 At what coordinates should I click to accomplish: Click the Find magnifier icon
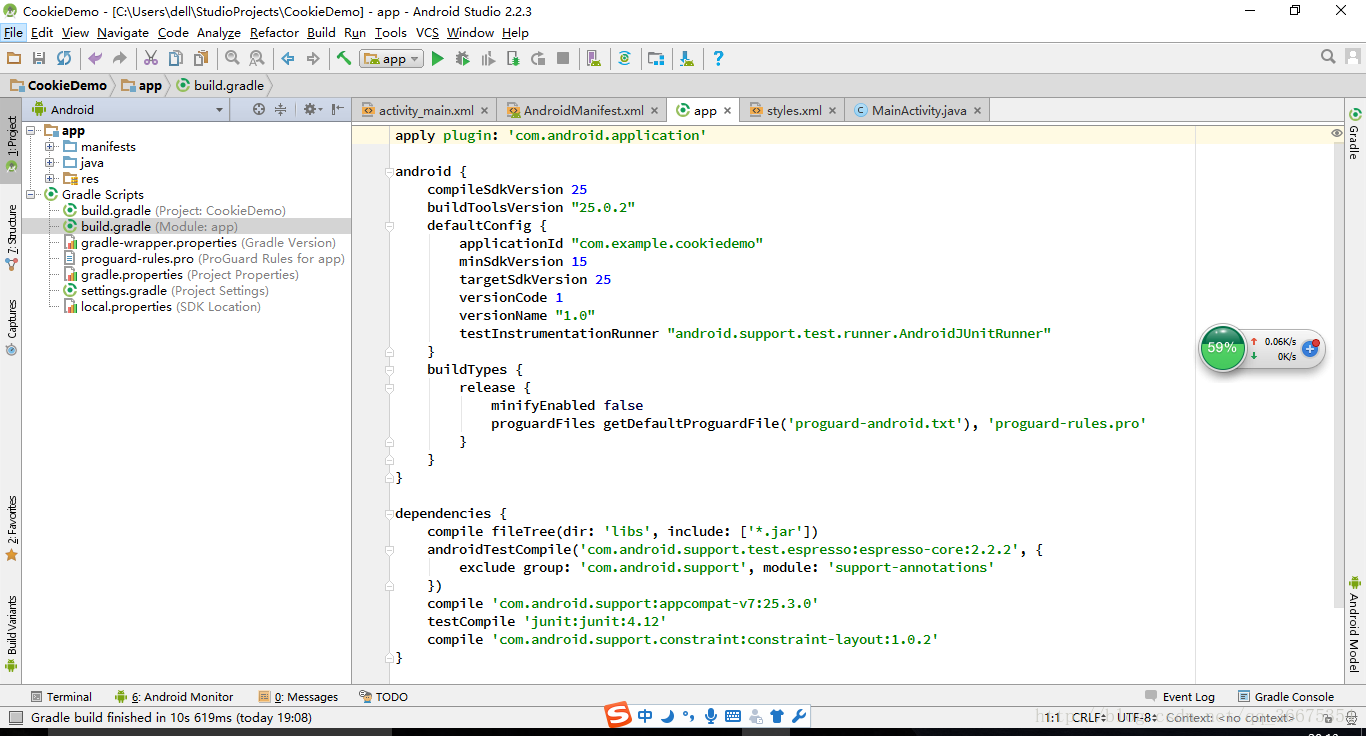232,59
